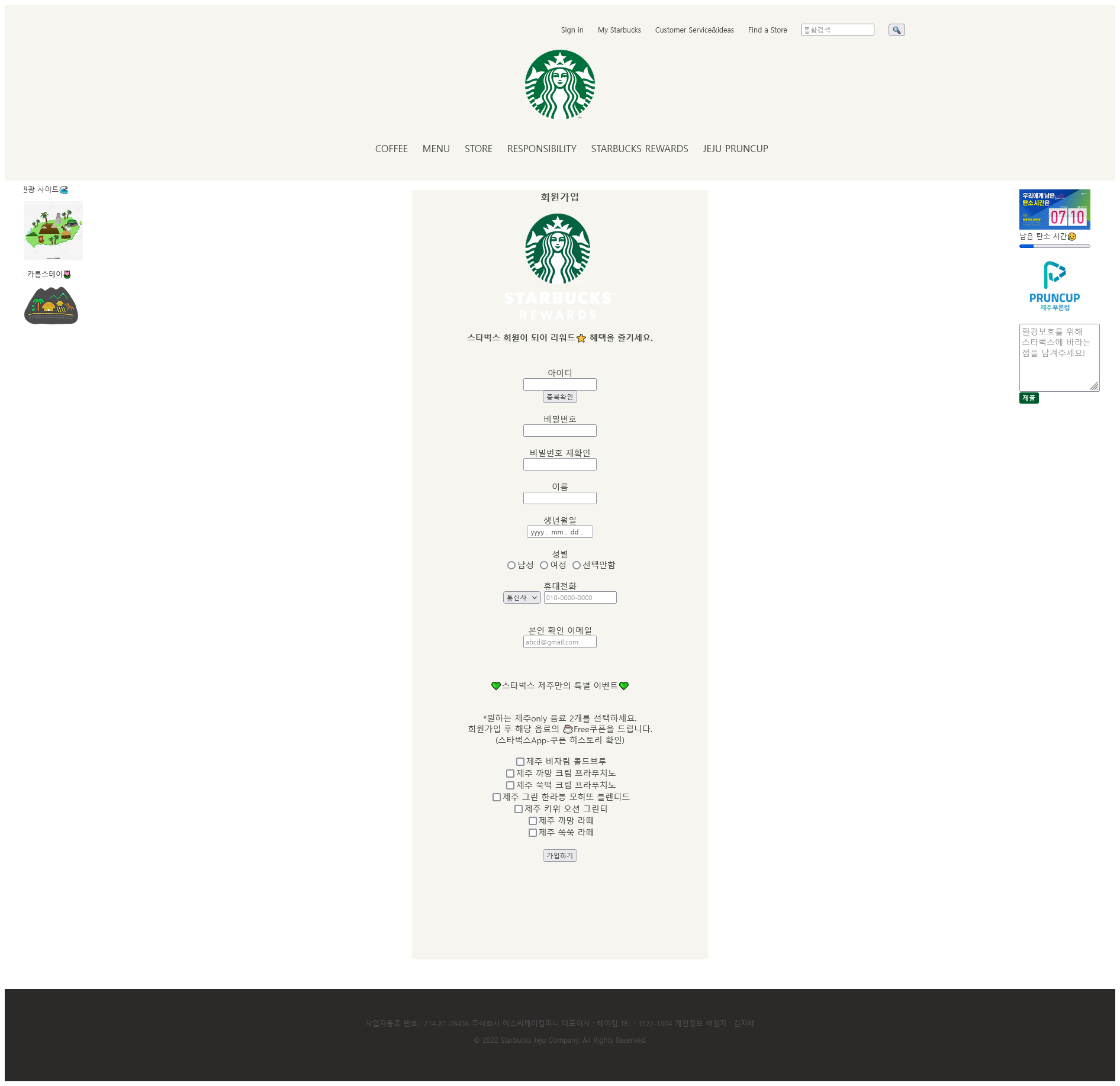The width and height of the screenshot is (1120, 1086).
Task: Click the '회원가입' heading text
Action: 560,197
